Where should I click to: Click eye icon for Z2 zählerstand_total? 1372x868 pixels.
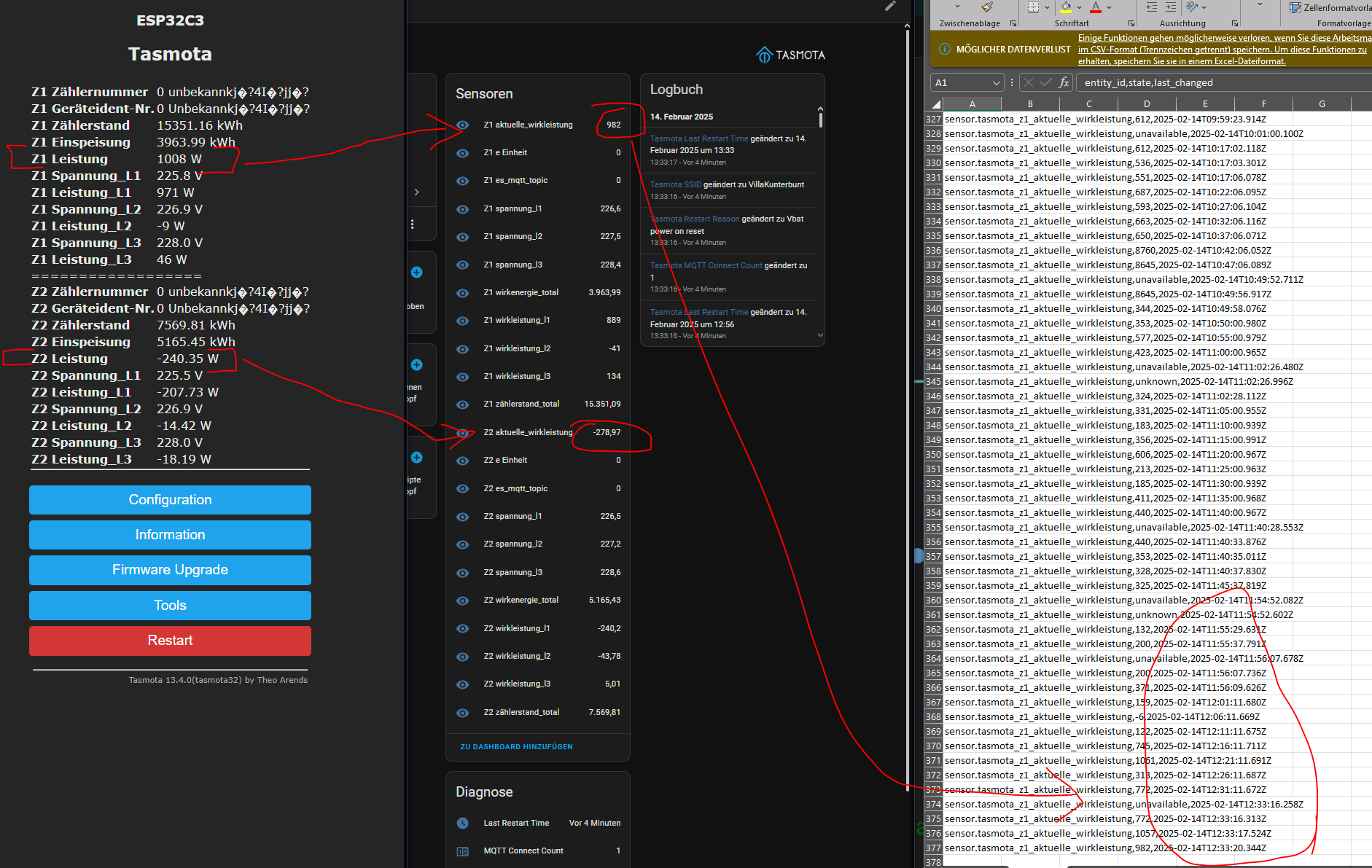[462, 713]
